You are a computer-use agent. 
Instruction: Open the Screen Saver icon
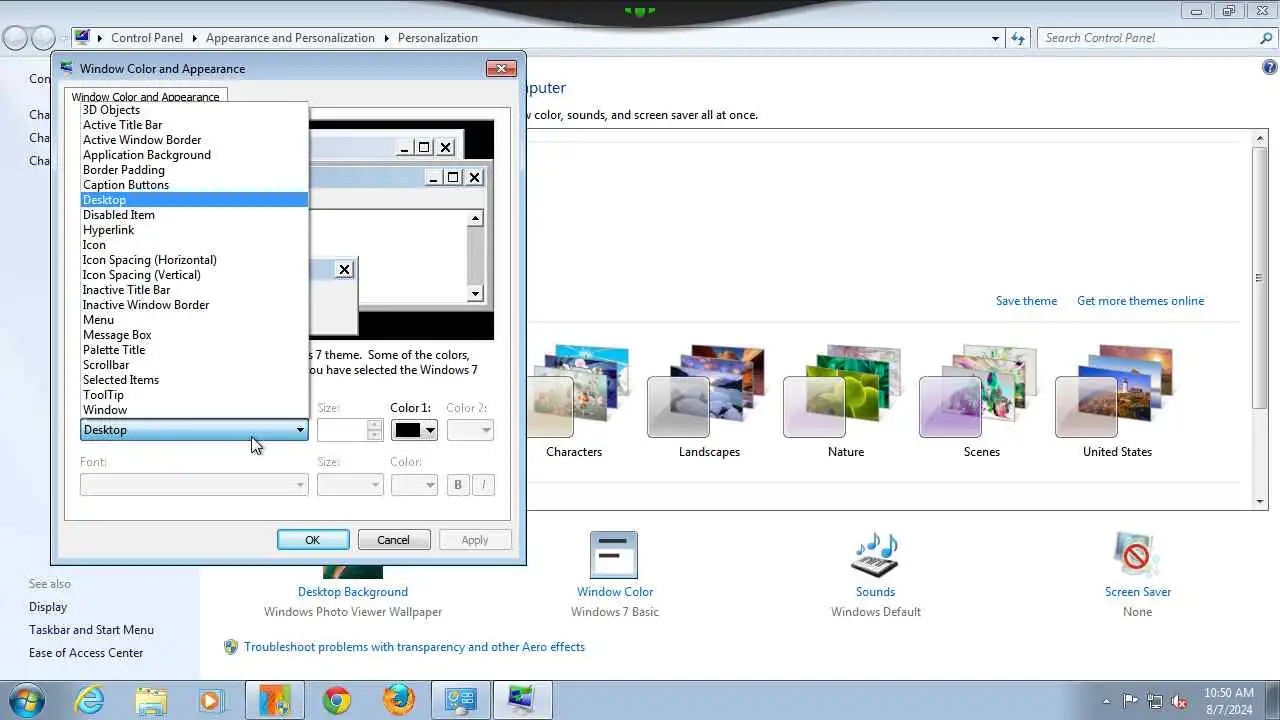1137,554
